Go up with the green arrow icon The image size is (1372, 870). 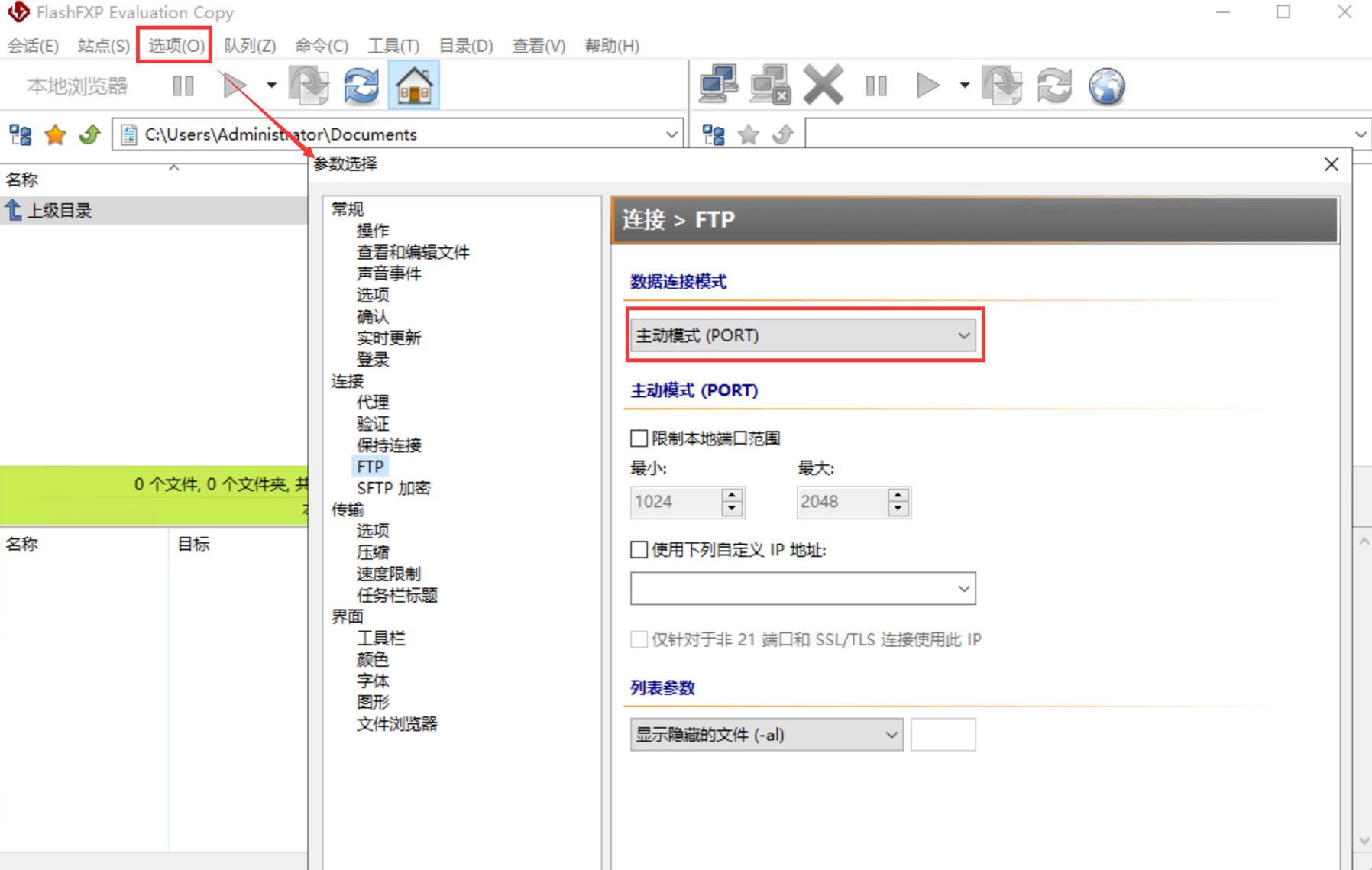tap(90, 135)
